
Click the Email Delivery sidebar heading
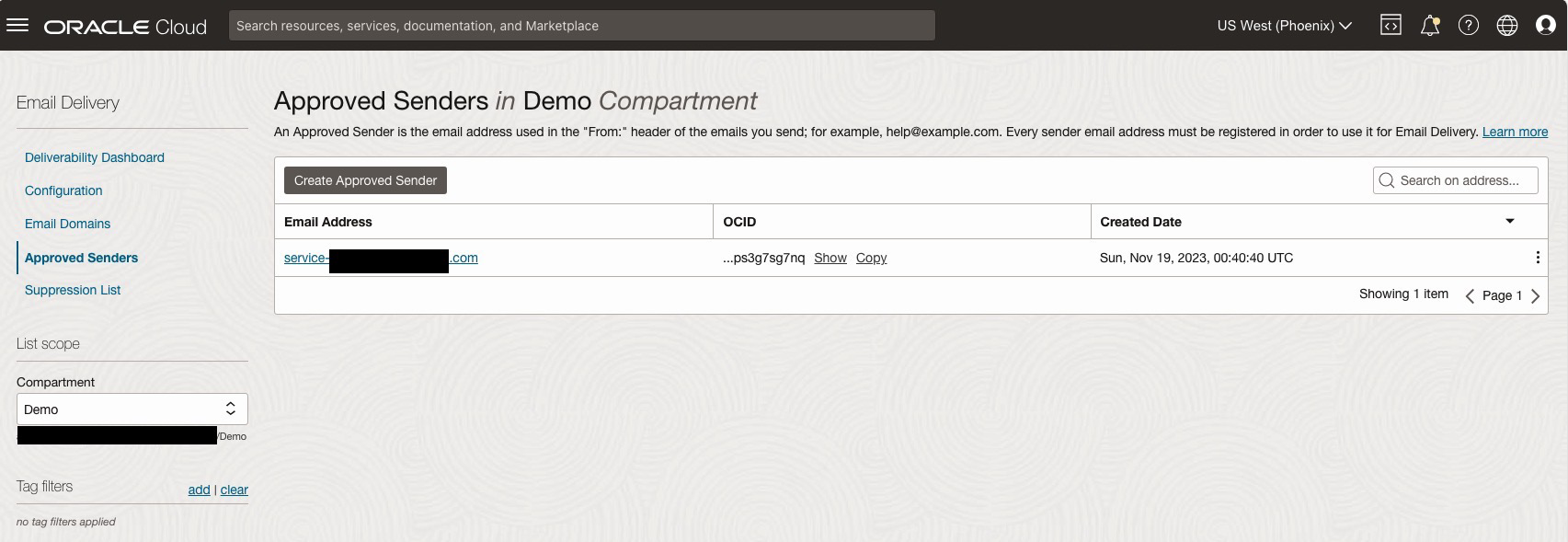68,102
